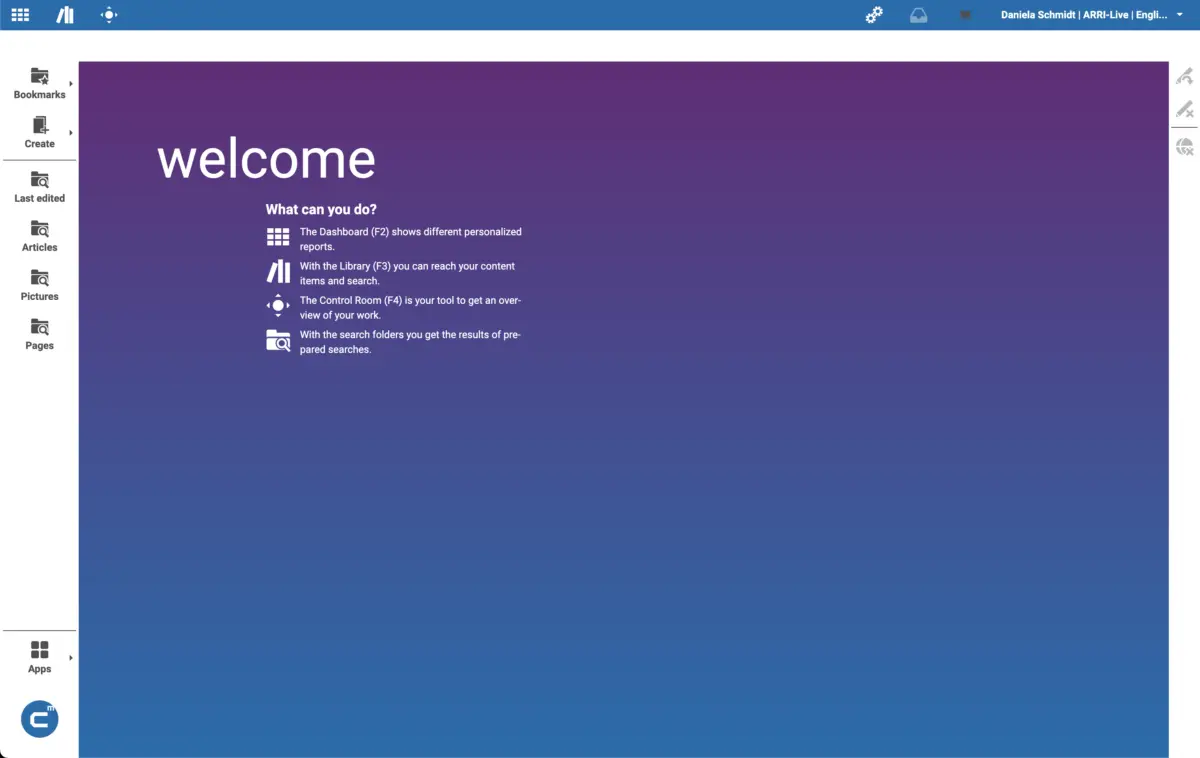Open the Control Room icon in top bar
This screenshot has height=758, width=1200.
point(109,15)
